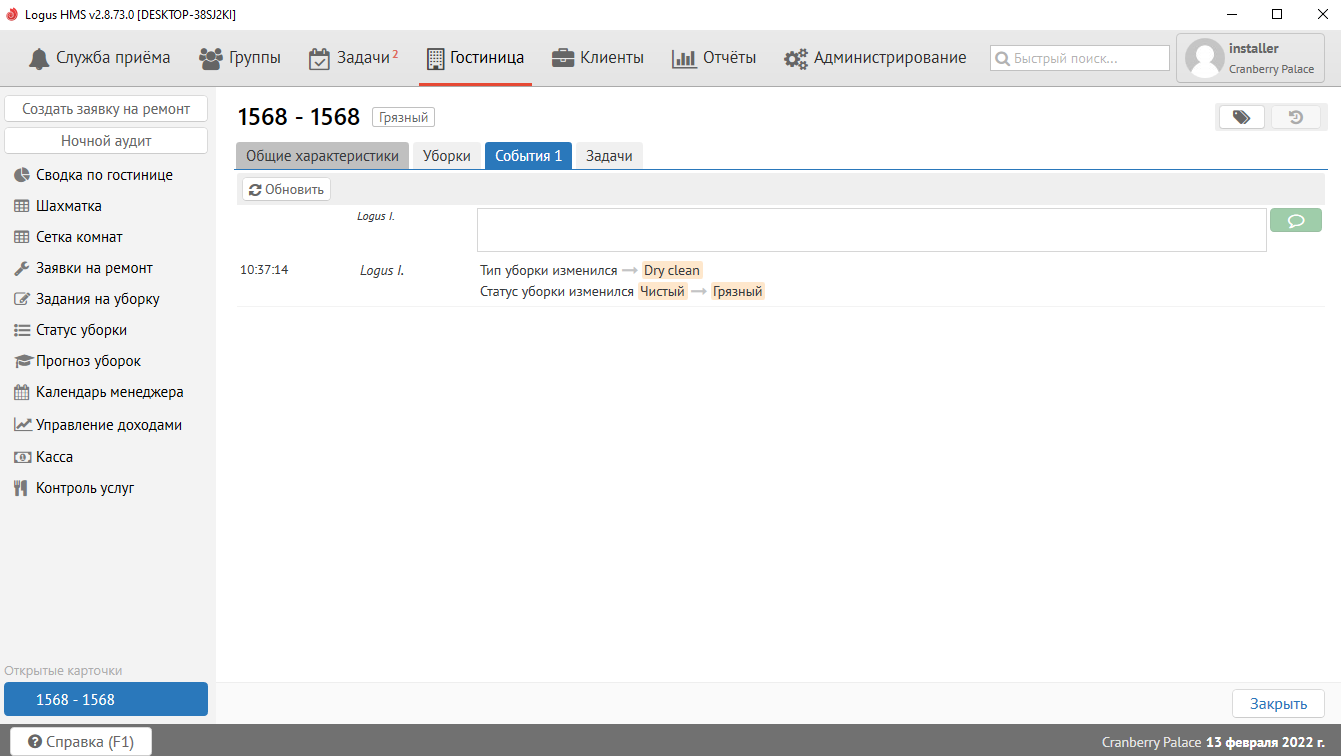Open Задачи menu

point(353,58)
